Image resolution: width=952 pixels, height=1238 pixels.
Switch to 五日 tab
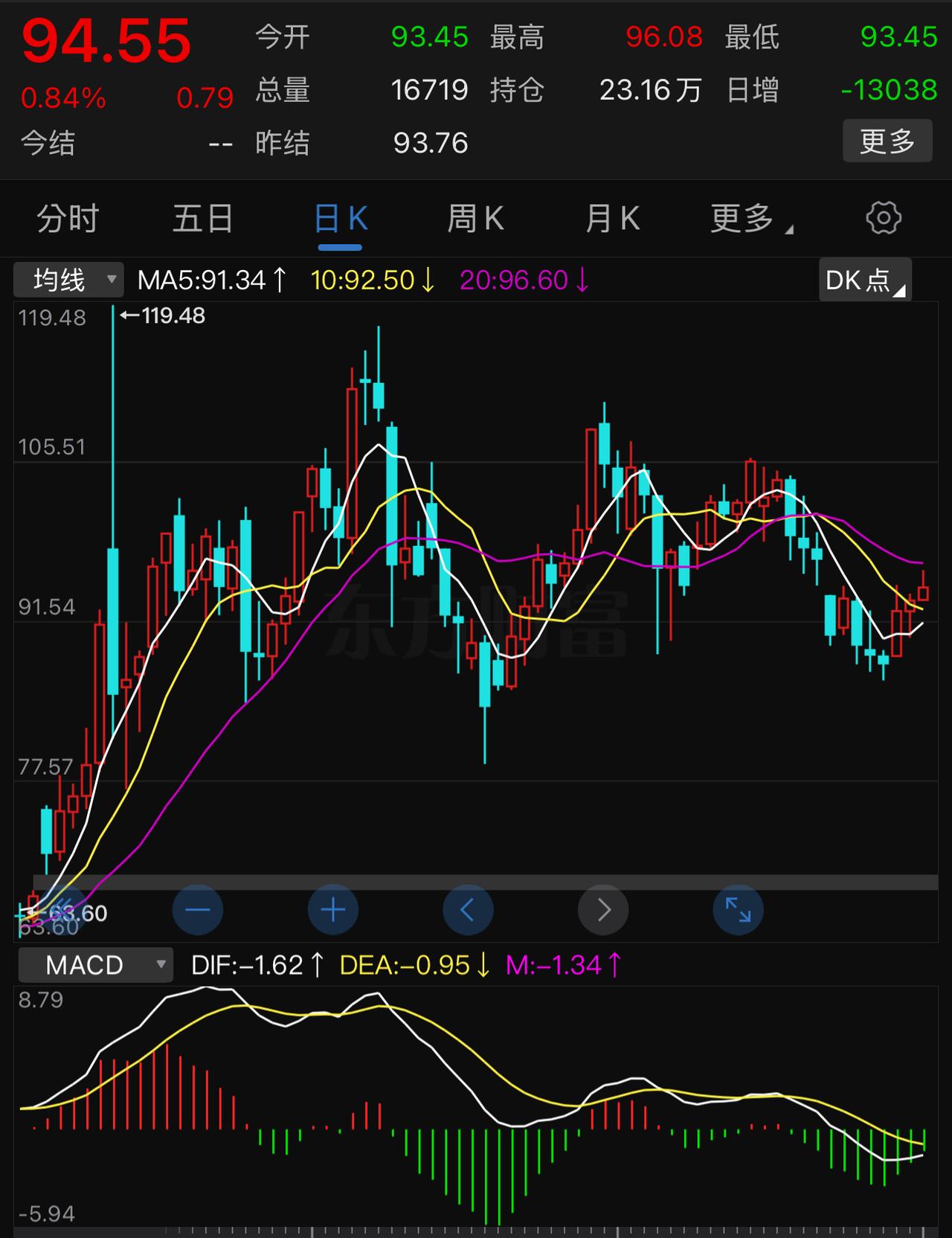(203, 219)
